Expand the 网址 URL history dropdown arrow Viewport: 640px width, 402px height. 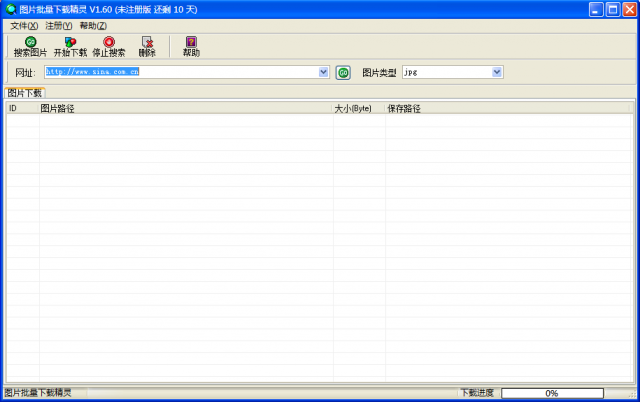pyautogui.click(x=323, y=72)
